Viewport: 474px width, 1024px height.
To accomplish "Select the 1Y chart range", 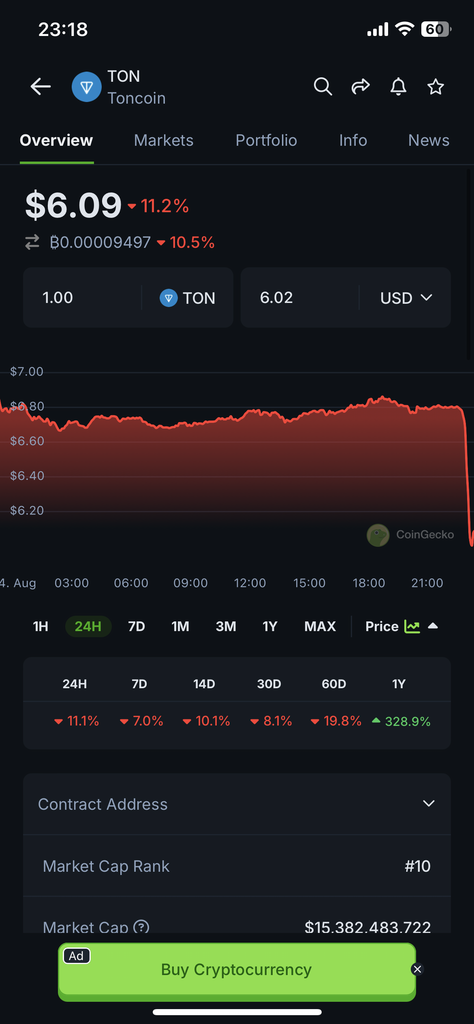I will pyautogui.click(x=270, y=626).
